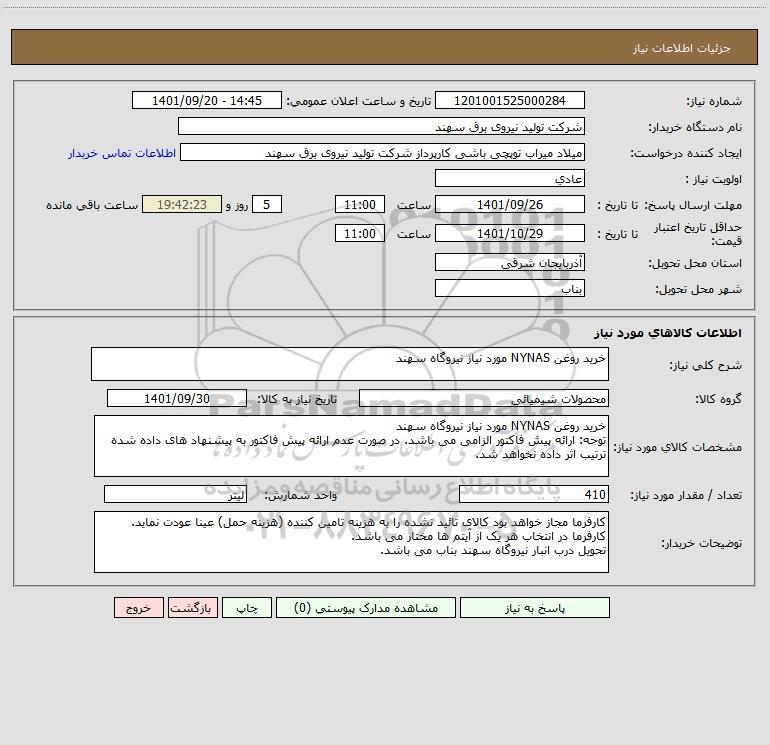Click the label نام دستگاه خریدار

point(695,128)
